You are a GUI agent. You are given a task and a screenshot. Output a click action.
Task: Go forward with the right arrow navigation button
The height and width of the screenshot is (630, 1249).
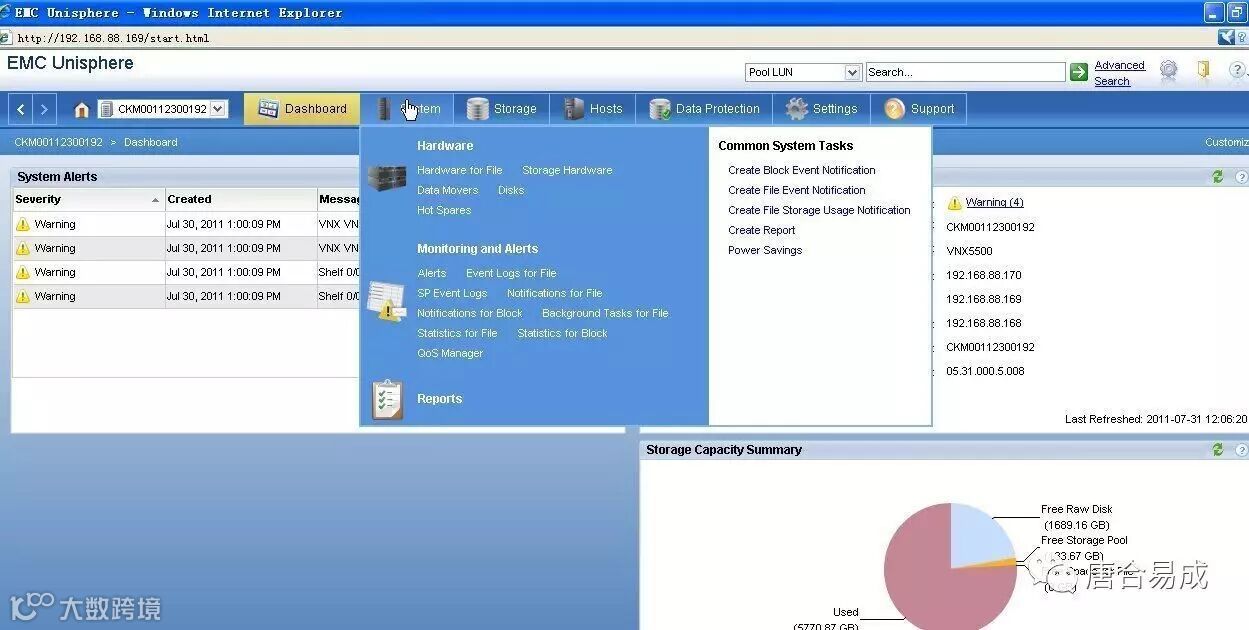click(44, 109)
